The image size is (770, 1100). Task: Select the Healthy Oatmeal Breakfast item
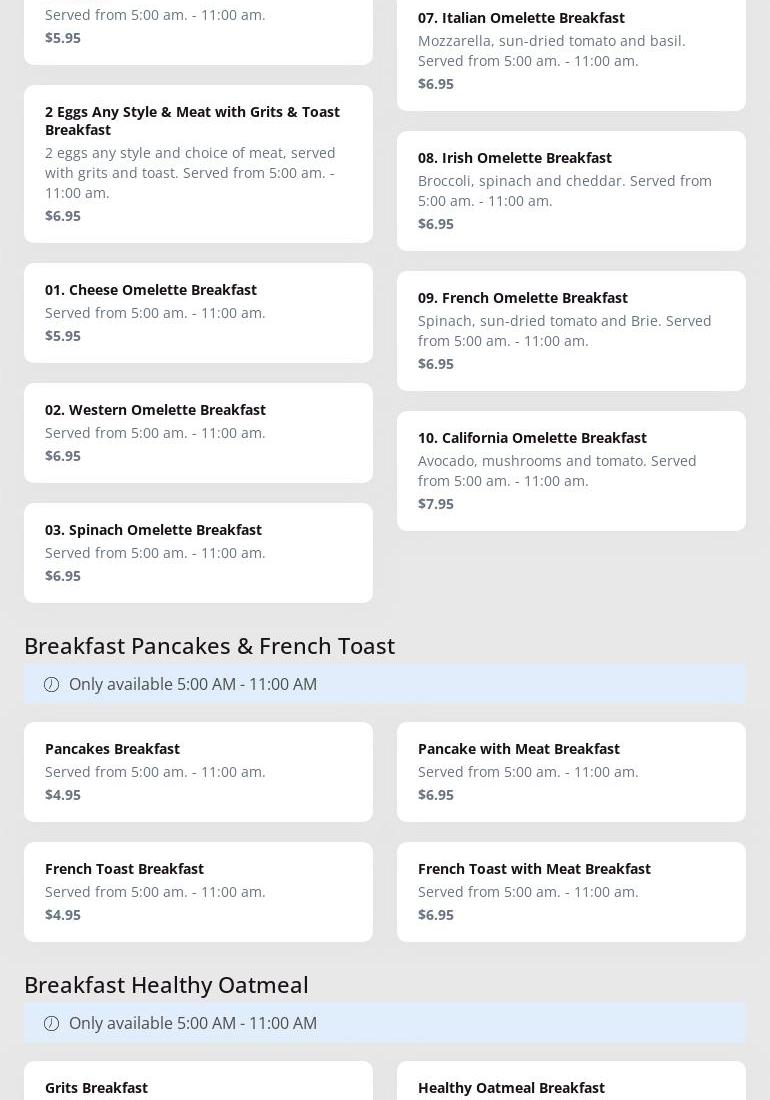571,1085
